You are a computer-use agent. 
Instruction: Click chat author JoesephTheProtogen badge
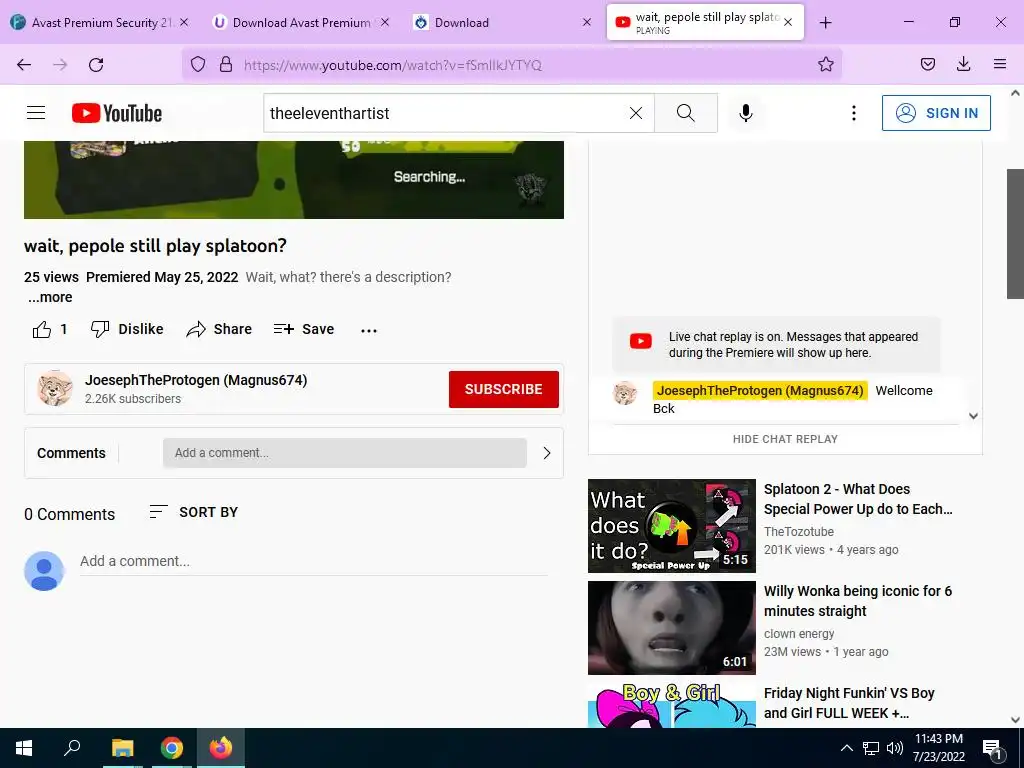click(760, 391)
